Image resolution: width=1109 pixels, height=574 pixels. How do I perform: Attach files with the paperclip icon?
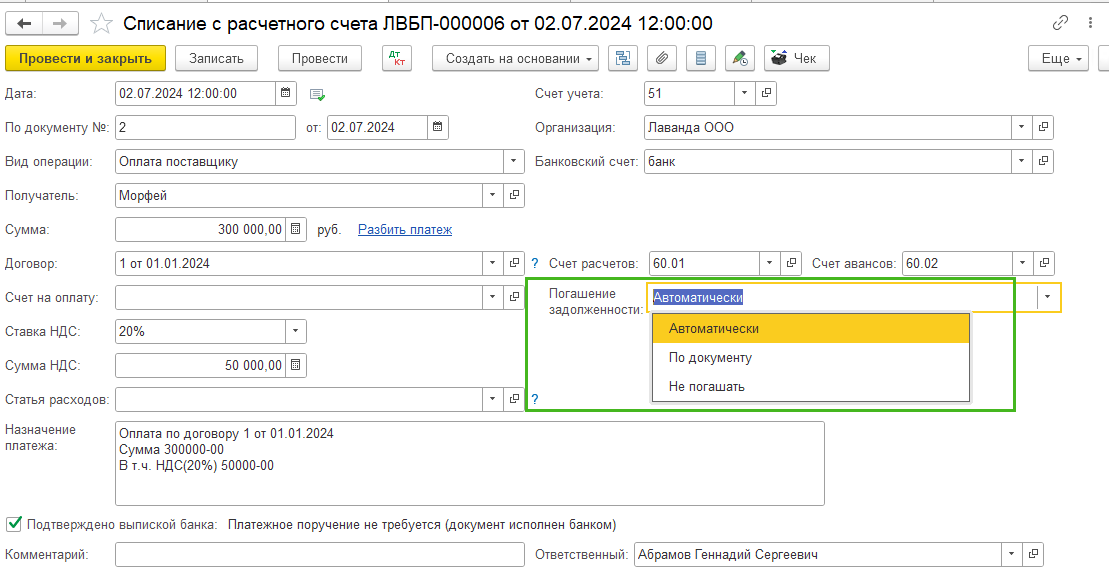(662, 59)
